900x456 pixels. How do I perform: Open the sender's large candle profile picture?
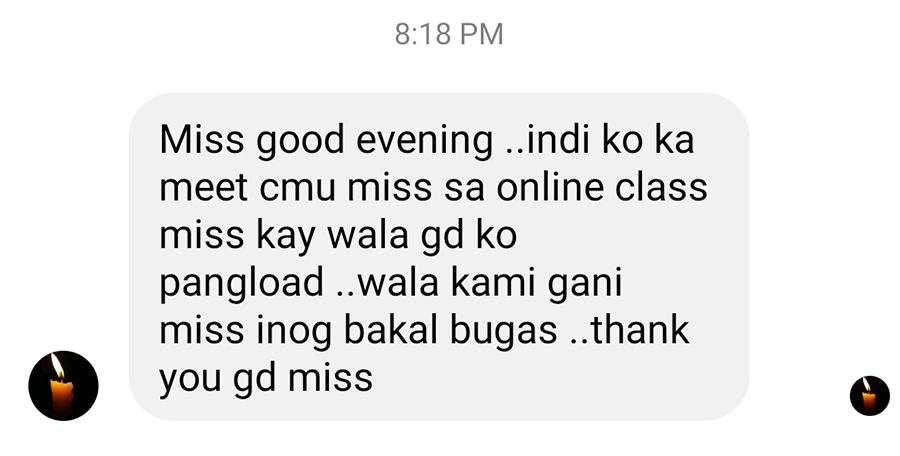coord(63,386)
